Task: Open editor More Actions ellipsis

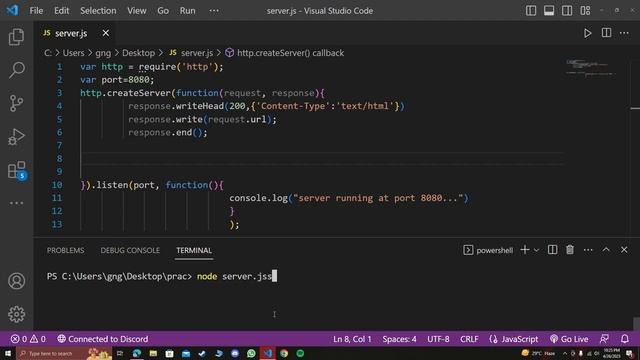Action: (624, 33)
